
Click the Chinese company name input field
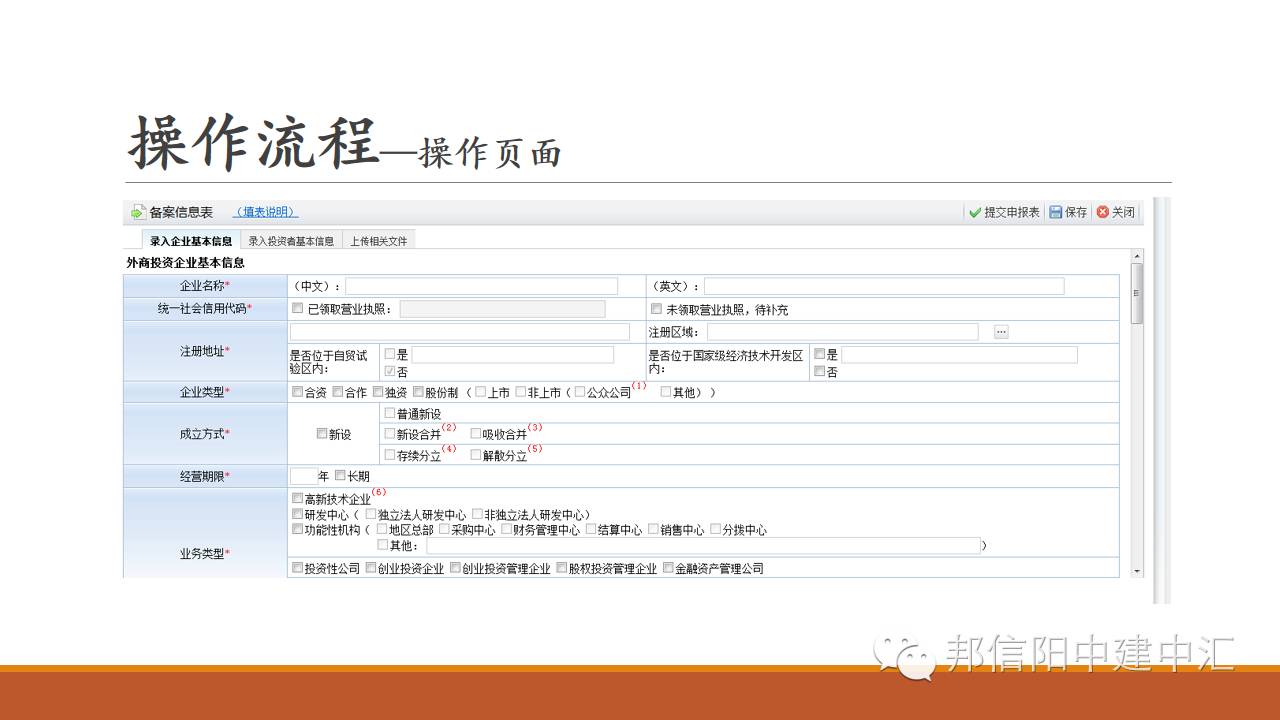click(481, 286)
